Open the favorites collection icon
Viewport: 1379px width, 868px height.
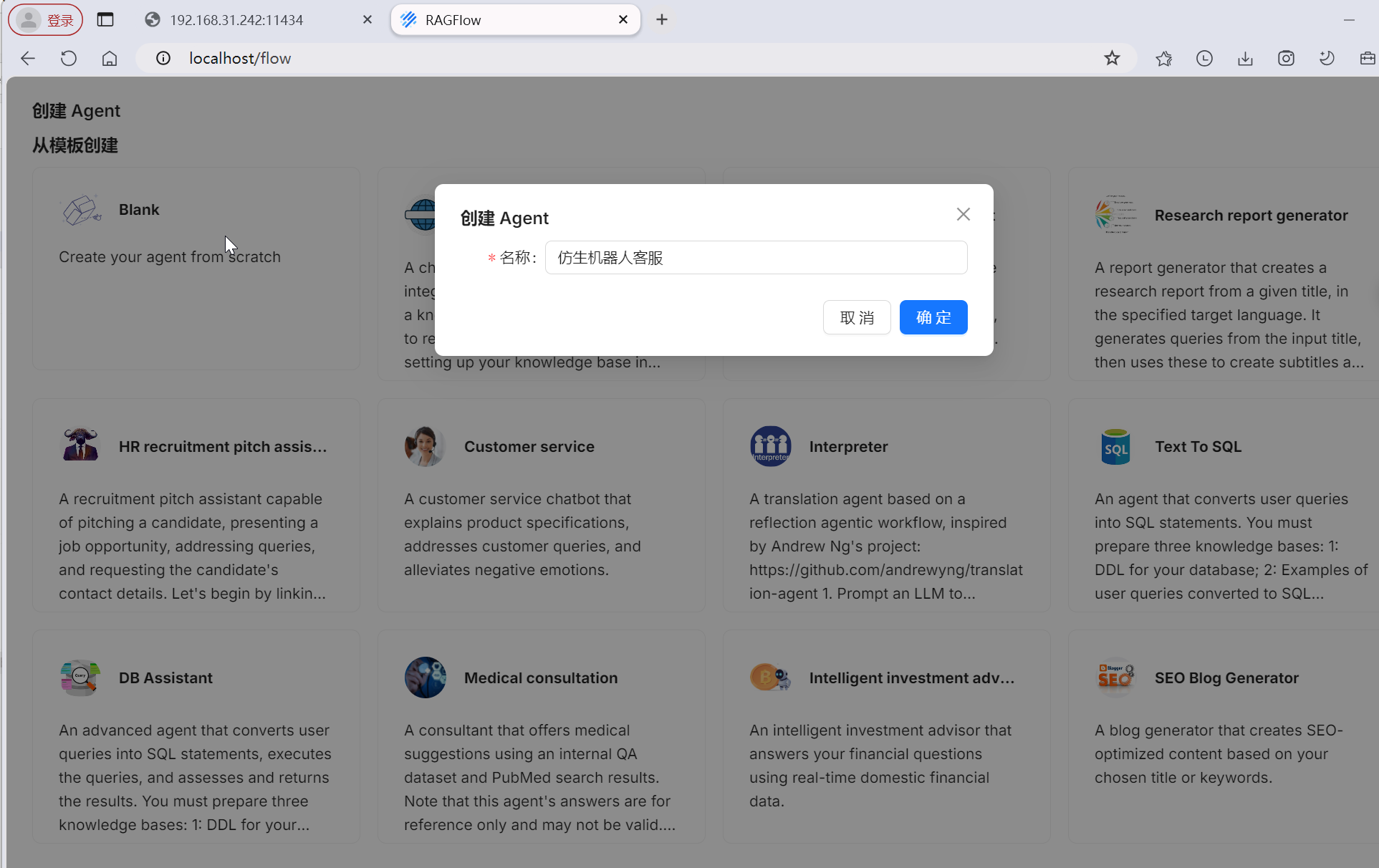tap(1163, 59)
